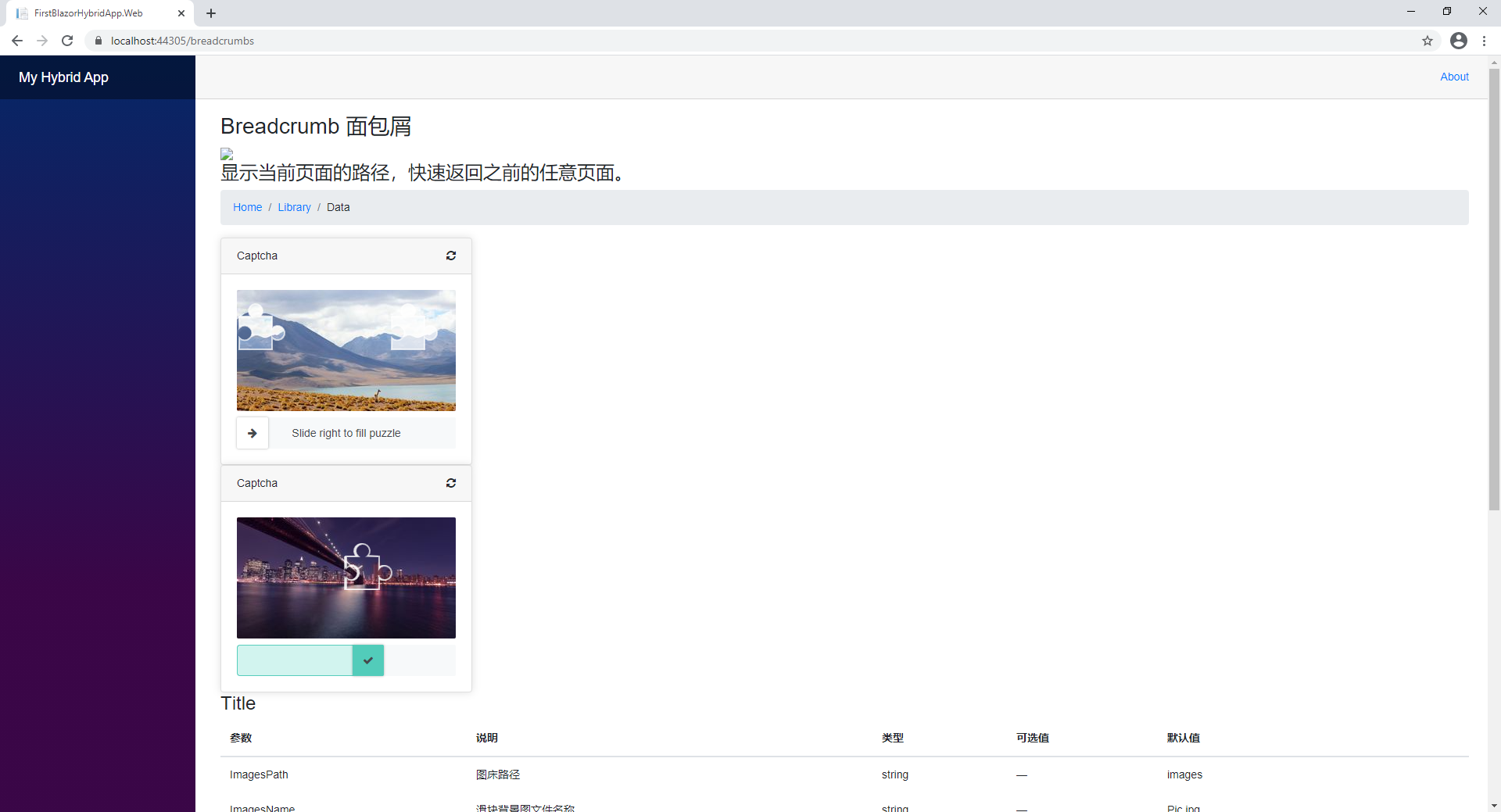Screen dimensions: 1501x812
Task: Click the '类型' column header
Action: [x=893, y=738]
